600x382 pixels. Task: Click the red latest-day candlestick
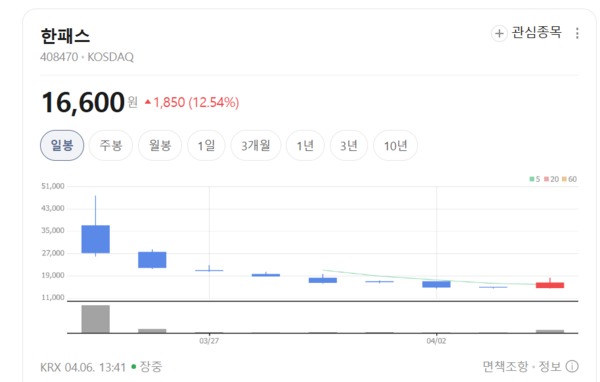pos(550,285)
